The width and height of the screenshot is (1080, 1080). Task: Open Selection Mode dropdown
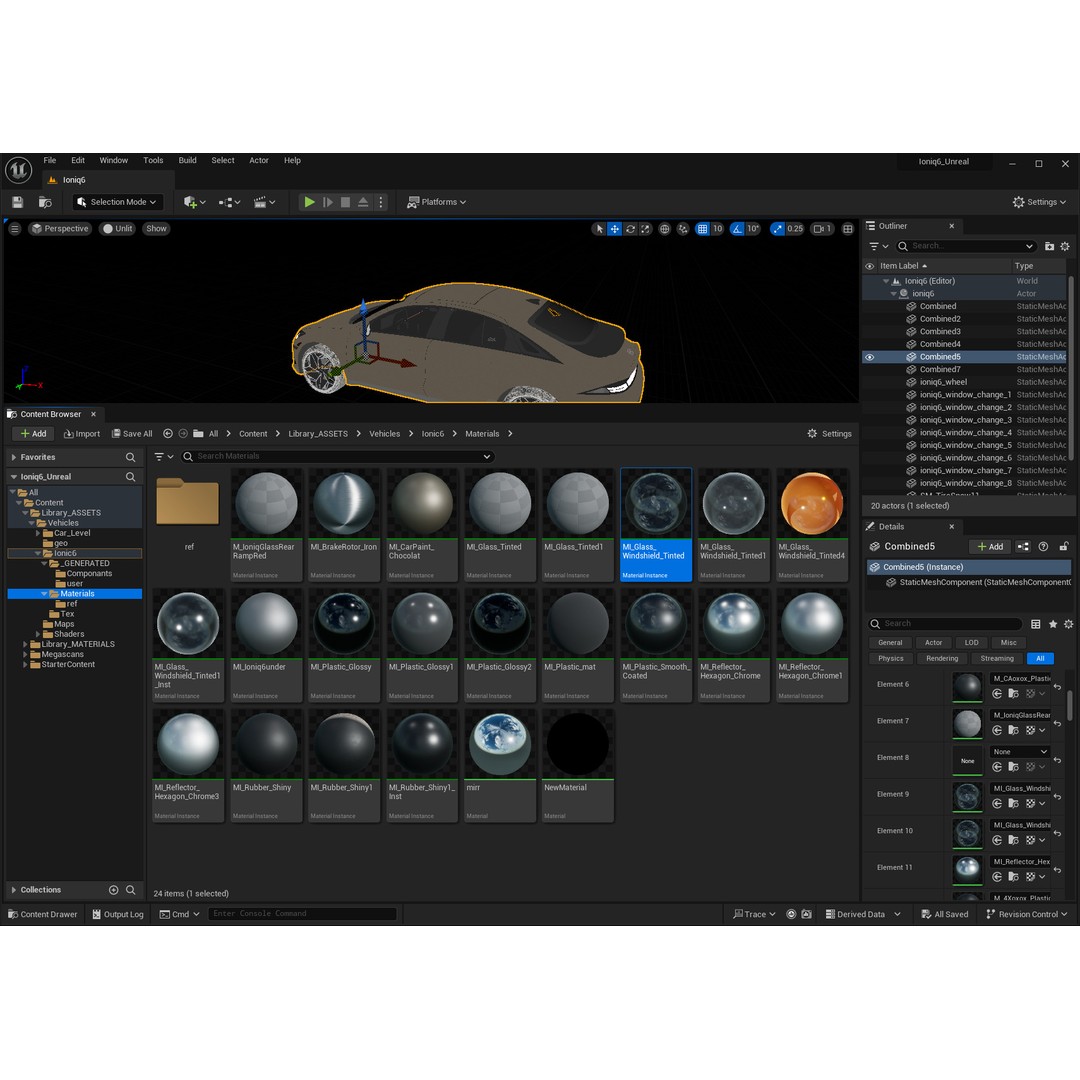click(118, 202)
